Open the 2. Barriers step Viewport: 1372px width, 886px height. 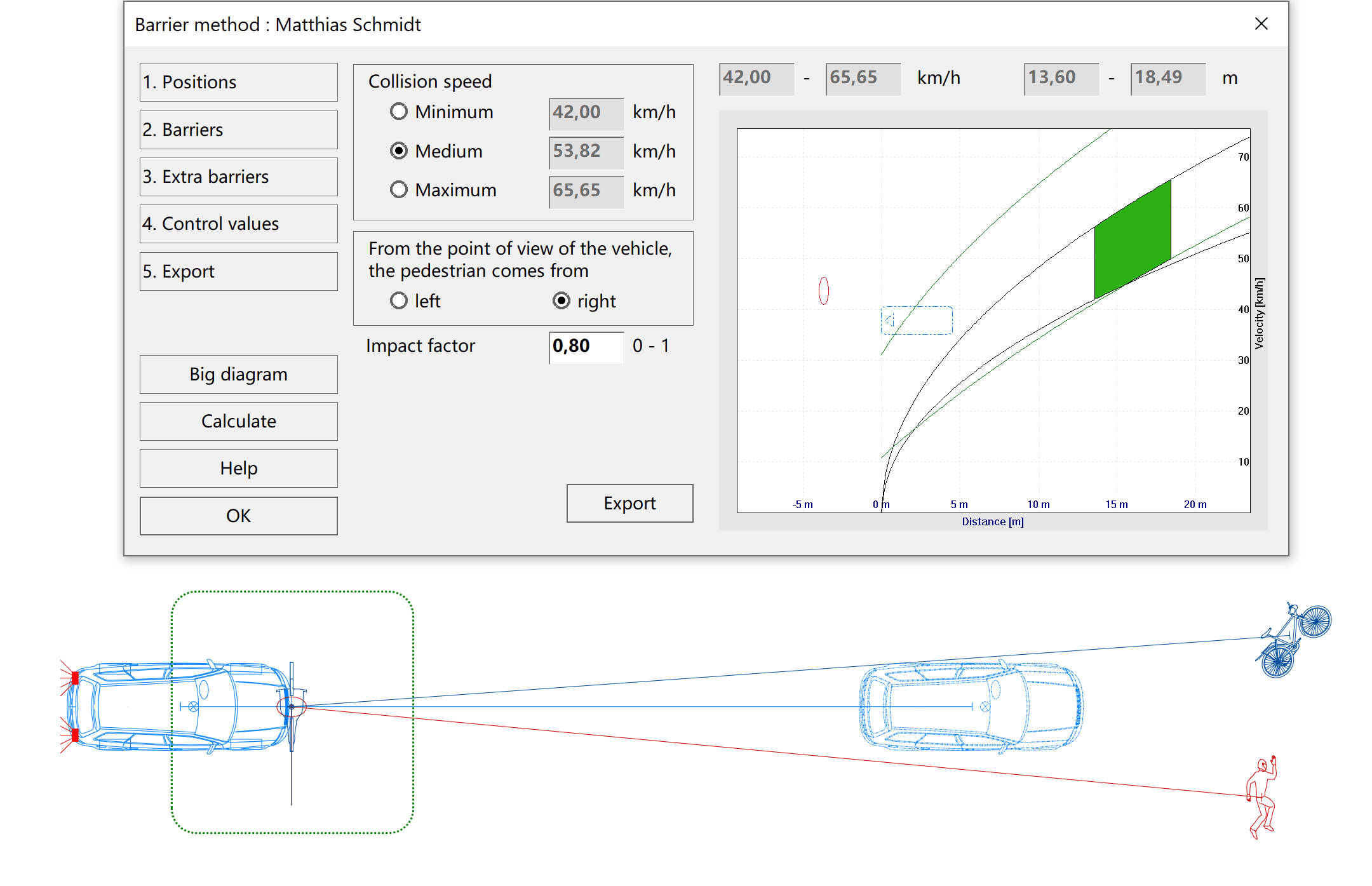[238, 130]
